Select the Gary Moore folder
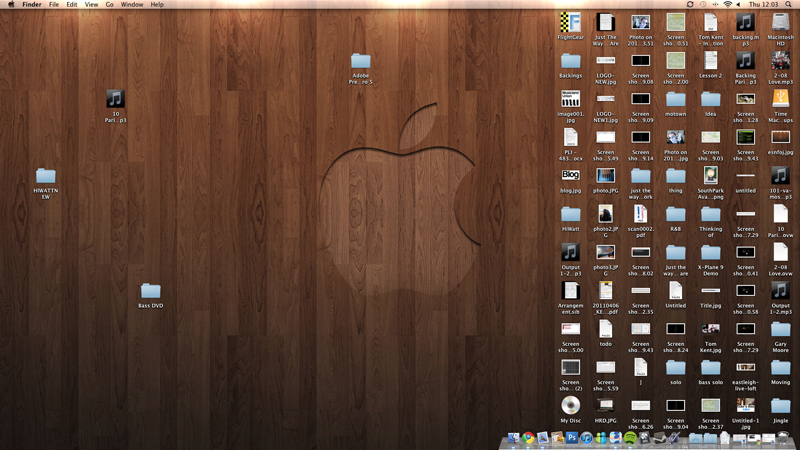This screenshot has width=800, height=450. [781, 329]
